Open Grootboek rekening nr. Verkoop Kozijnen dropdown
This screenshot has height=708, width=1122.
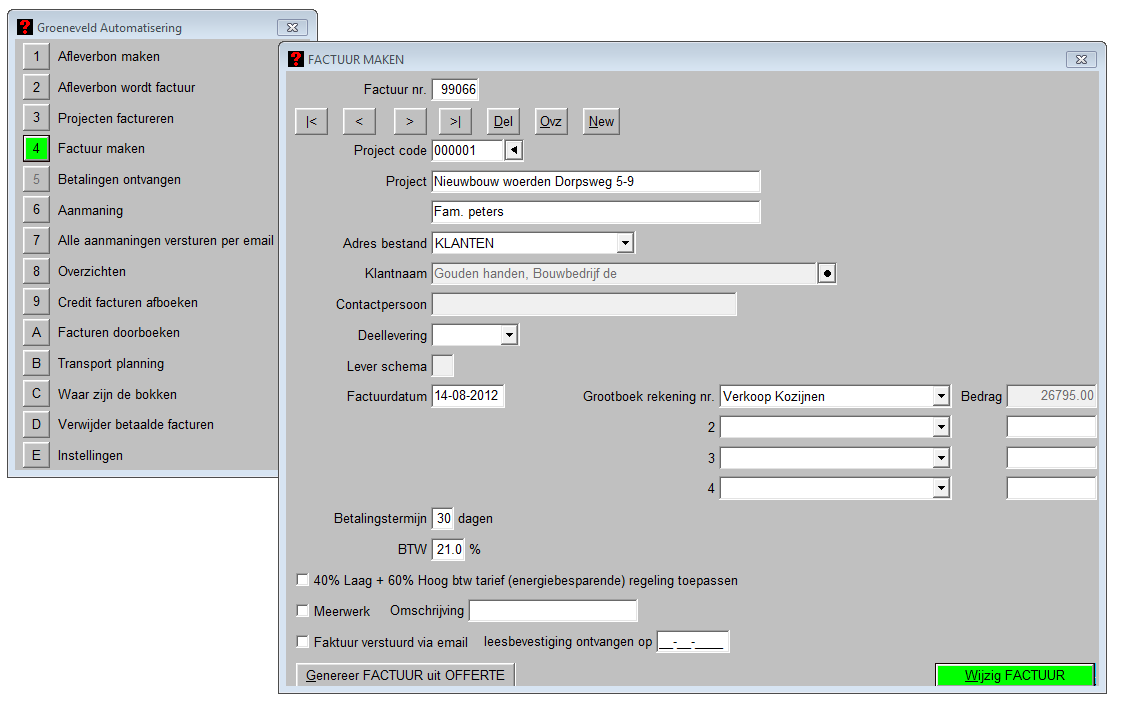click(x=940, y=397)
